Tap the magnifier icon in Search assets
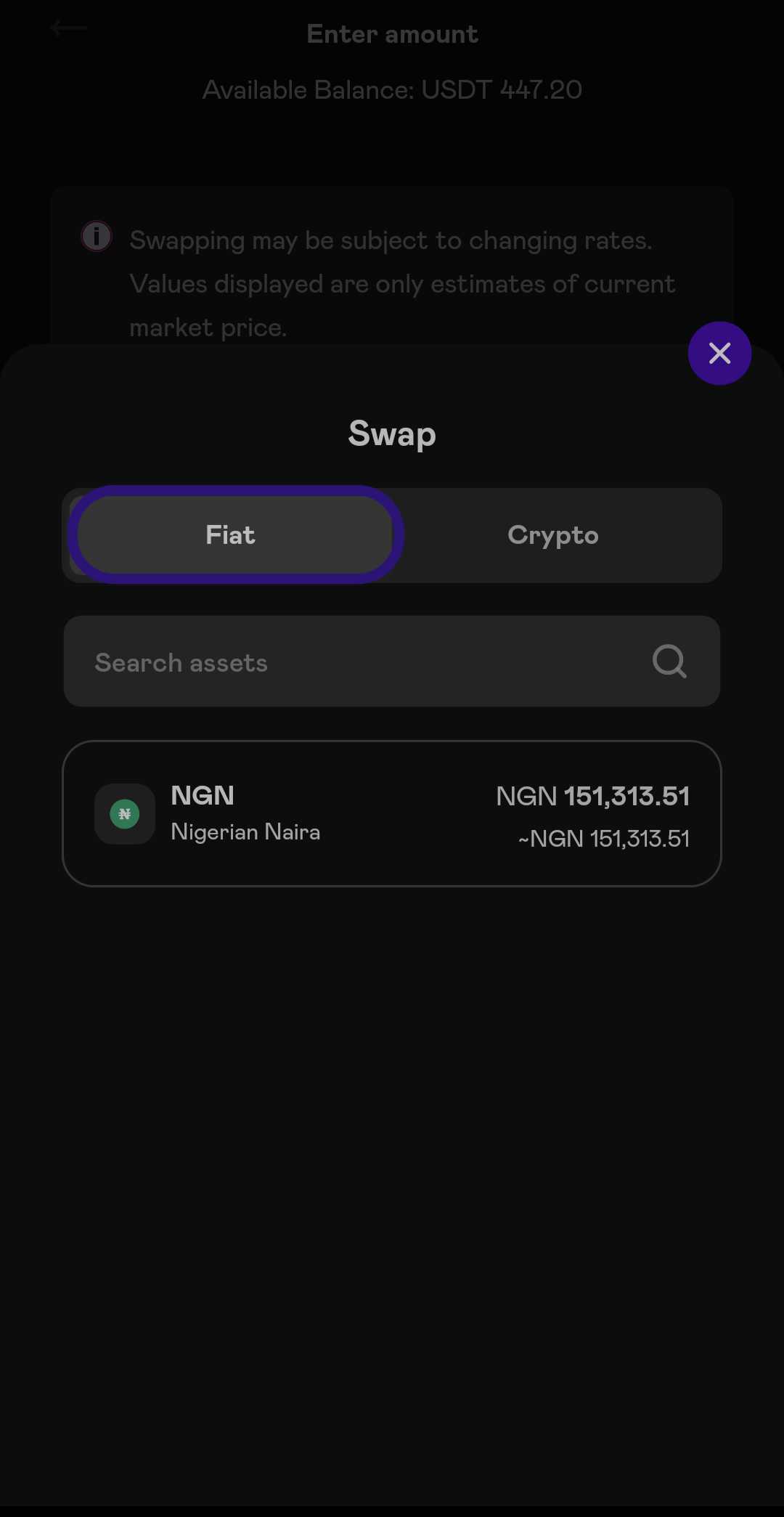The height and width of the screenshot is (1517, 784). point(669,662)
